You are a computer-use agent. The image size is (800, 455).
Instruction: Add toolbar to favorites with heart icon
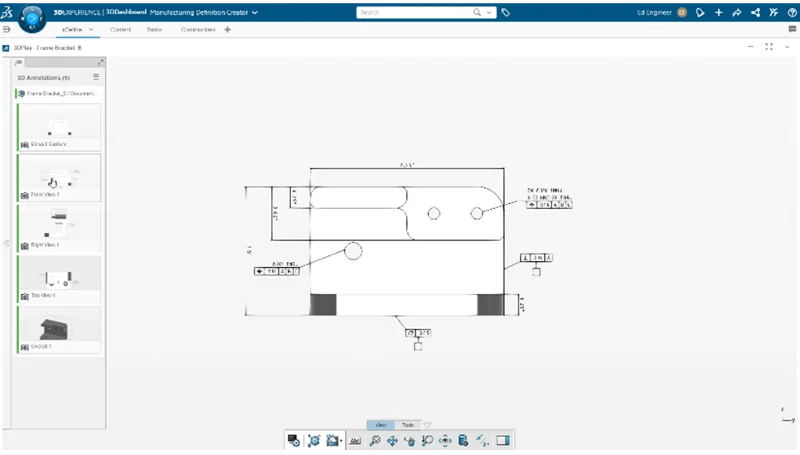click(x=427, y=425)
